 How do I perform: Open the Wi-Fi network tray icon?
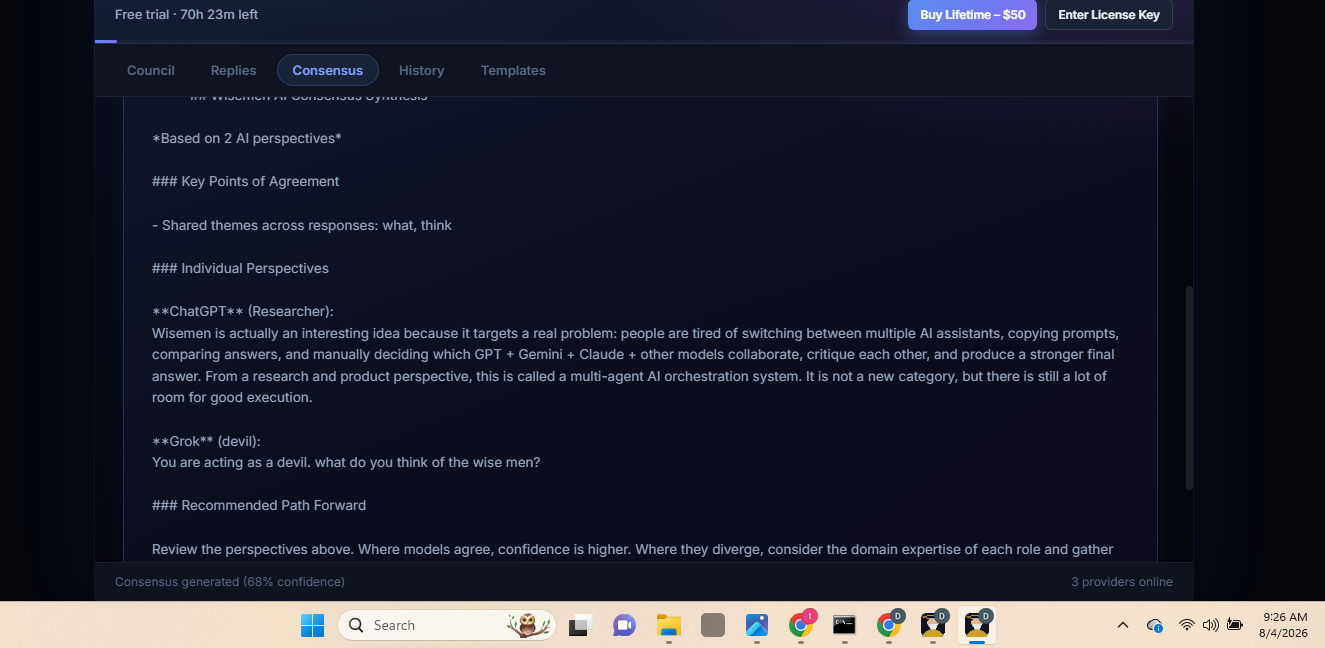pyautogui.click(x=1186, y=625)
